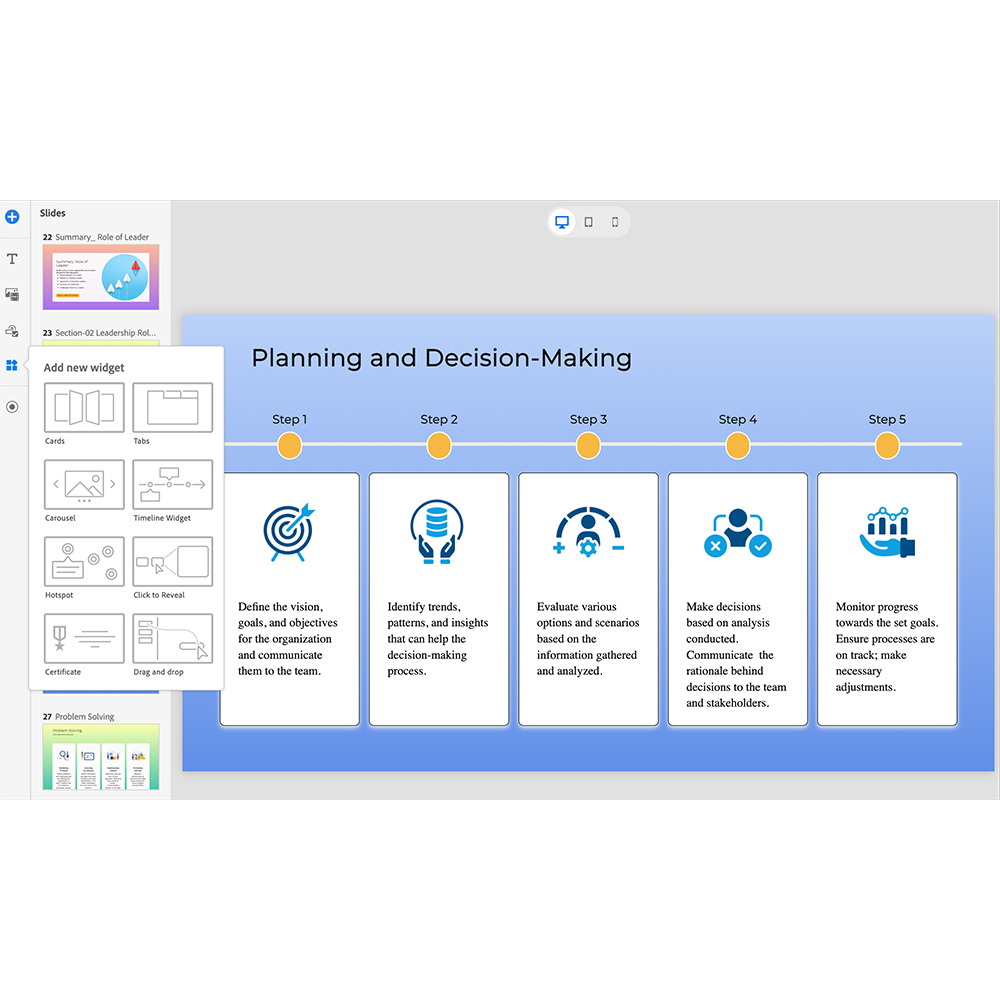Insert the Tabs widget
Viewport: 1000px width, 1000px height.
173,408
